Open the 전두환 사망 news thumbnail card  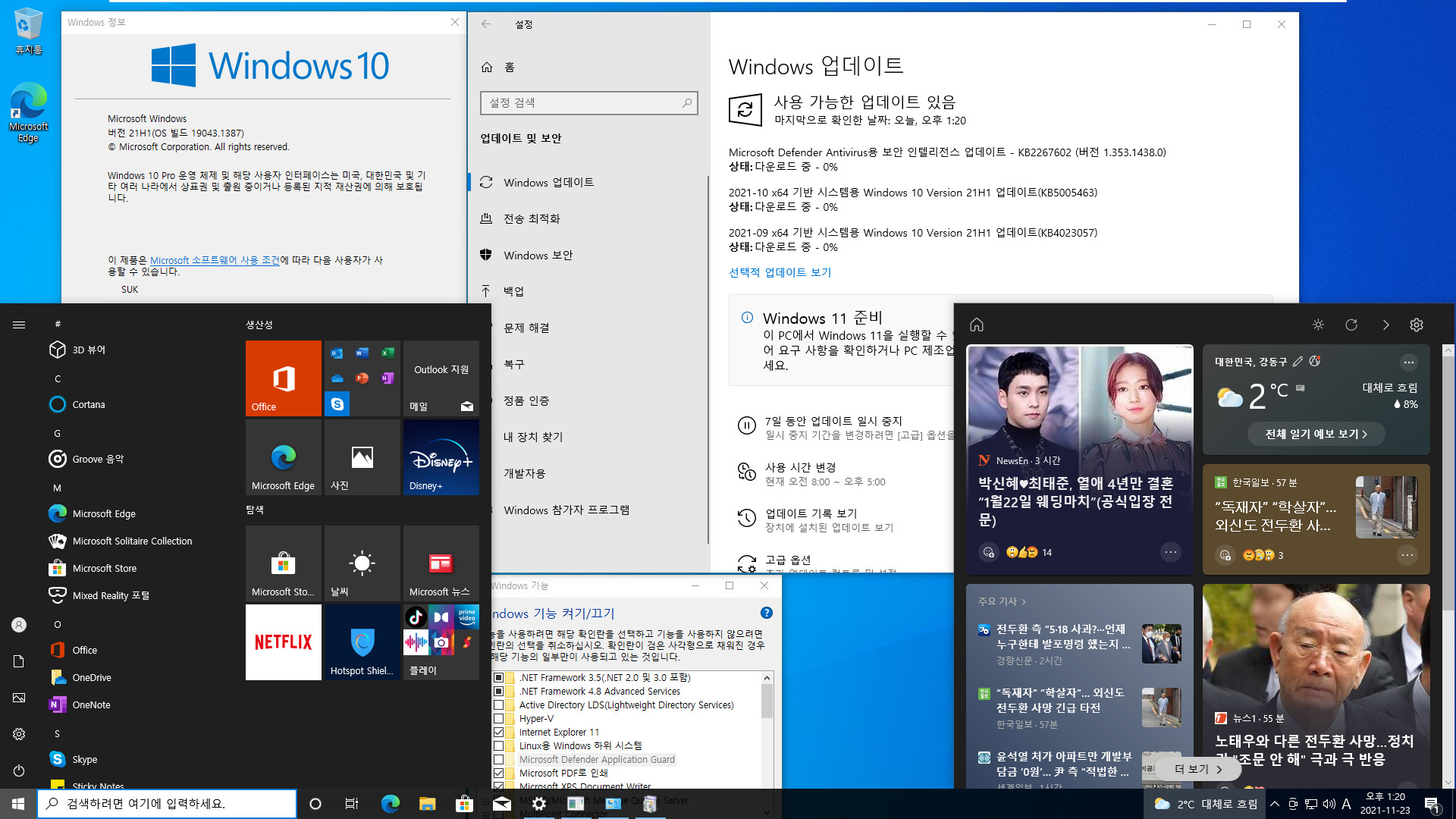coord(1316,685)
